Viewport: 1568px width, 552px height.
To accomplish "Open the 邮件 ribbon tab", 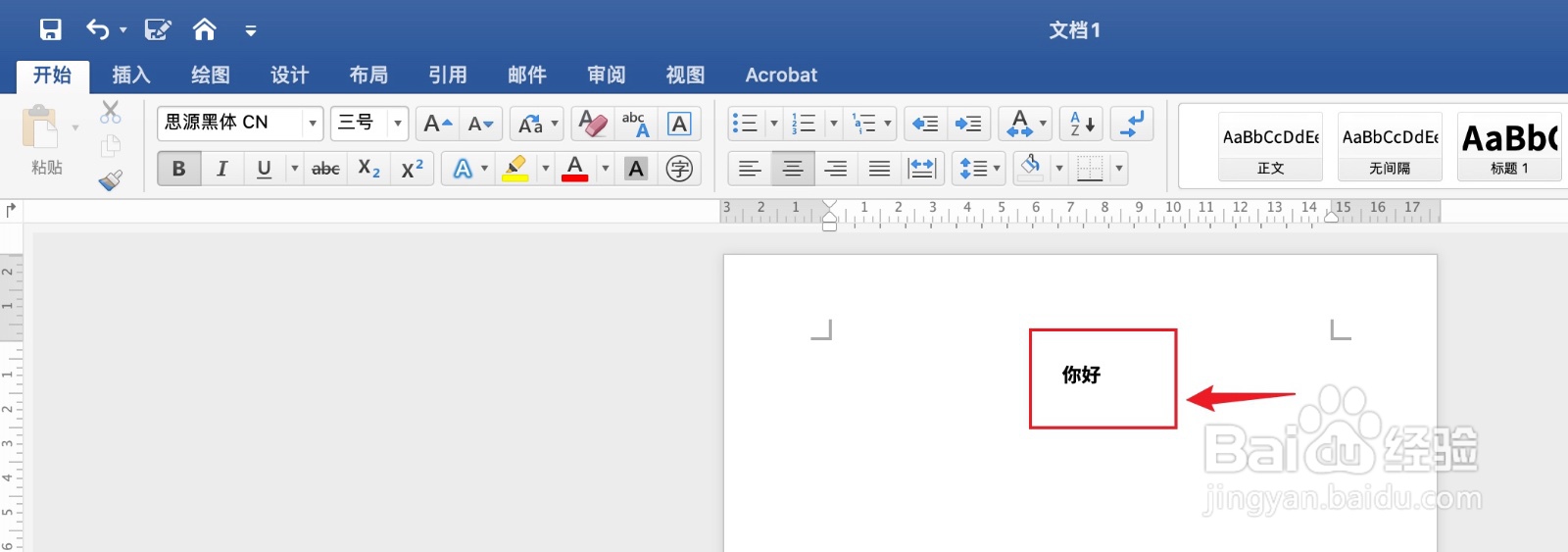I will 527,75.
